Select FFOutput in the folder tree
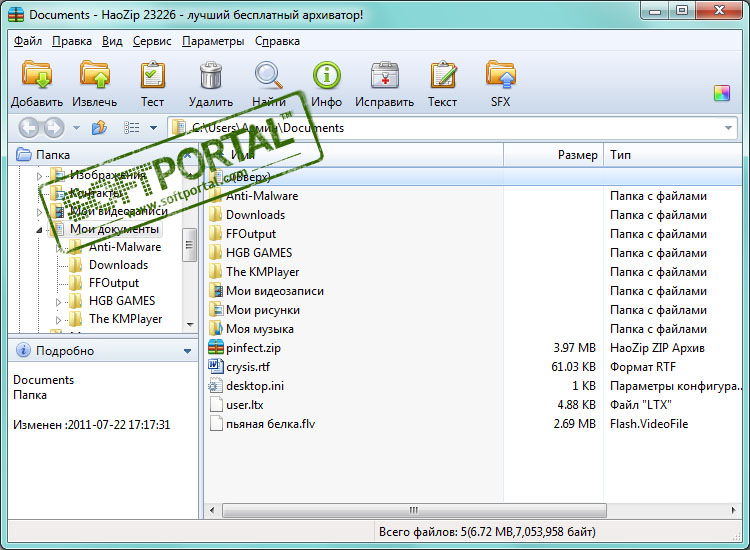This screenshot has height=550, width=750. click(114, 283)
